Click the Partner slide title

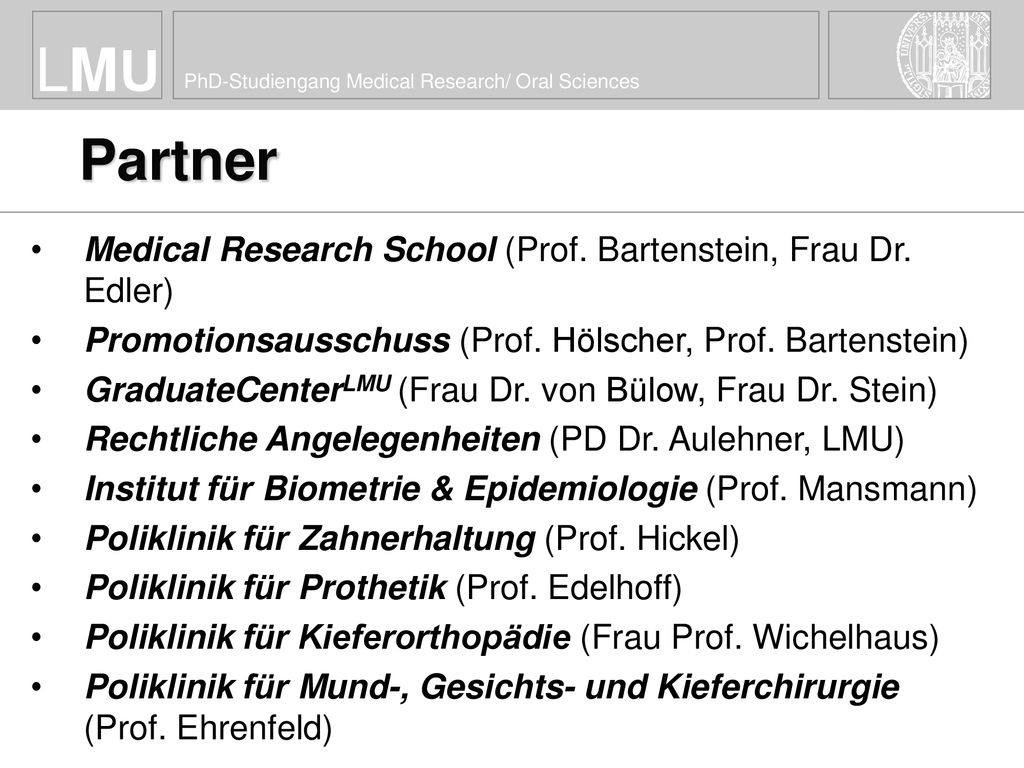pos(179,161)
